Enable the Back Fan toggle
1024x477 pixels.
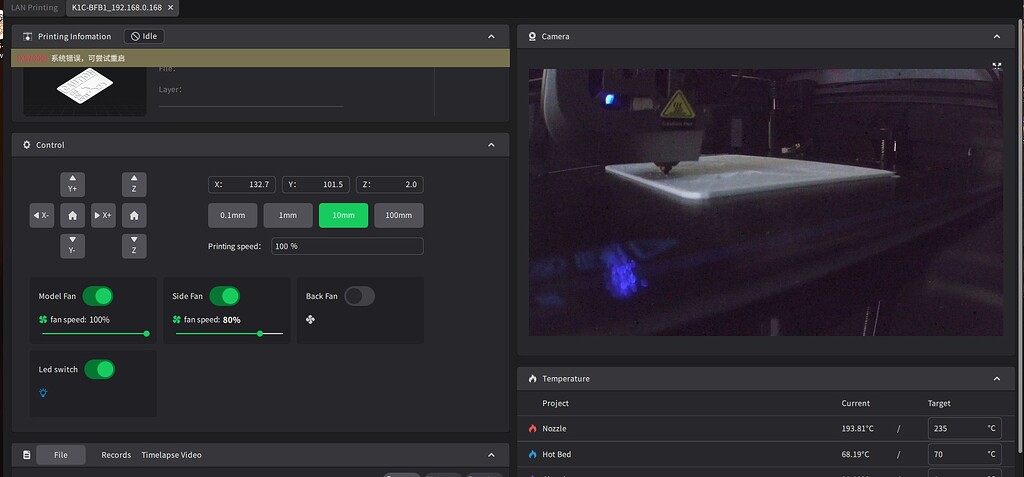(359, 296)
